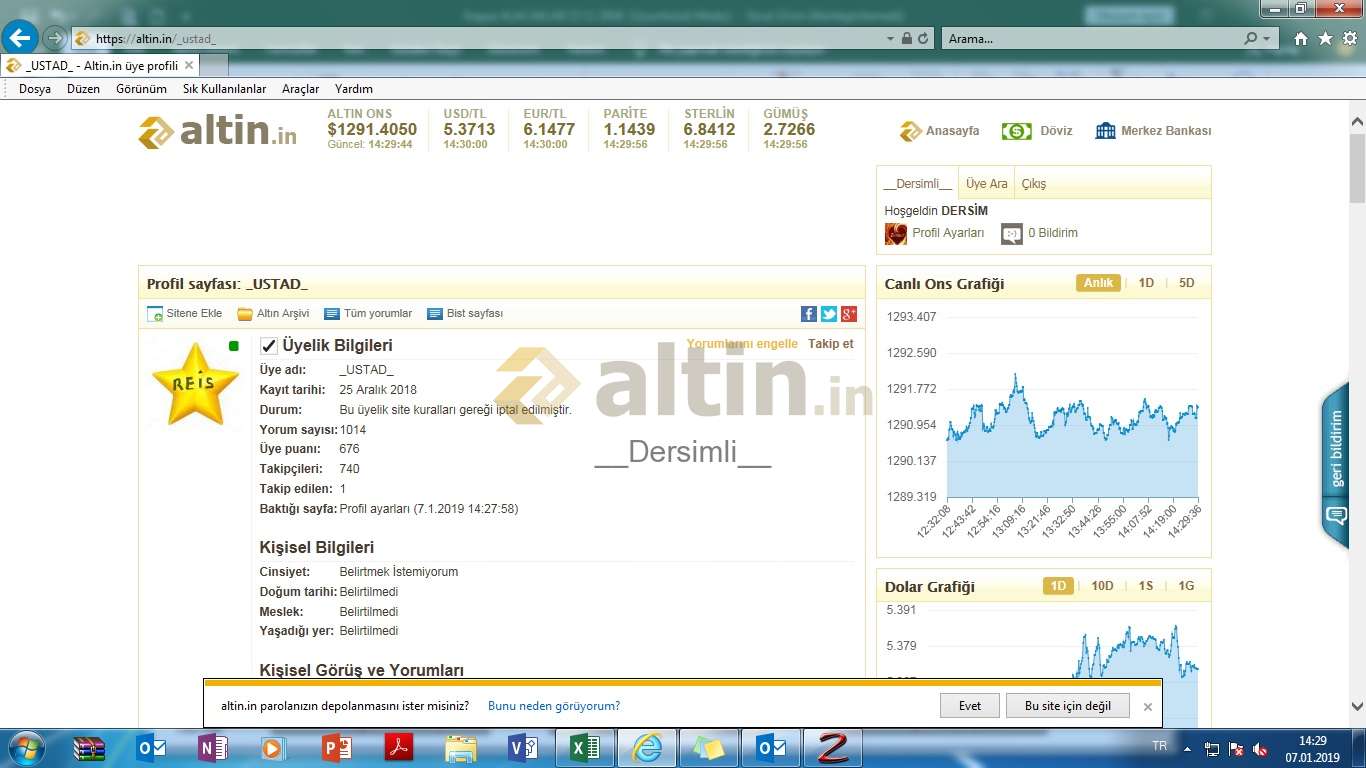Click the browser Forward arrow button
Viewport: 1366px width, 768px height.
[55, 38]
